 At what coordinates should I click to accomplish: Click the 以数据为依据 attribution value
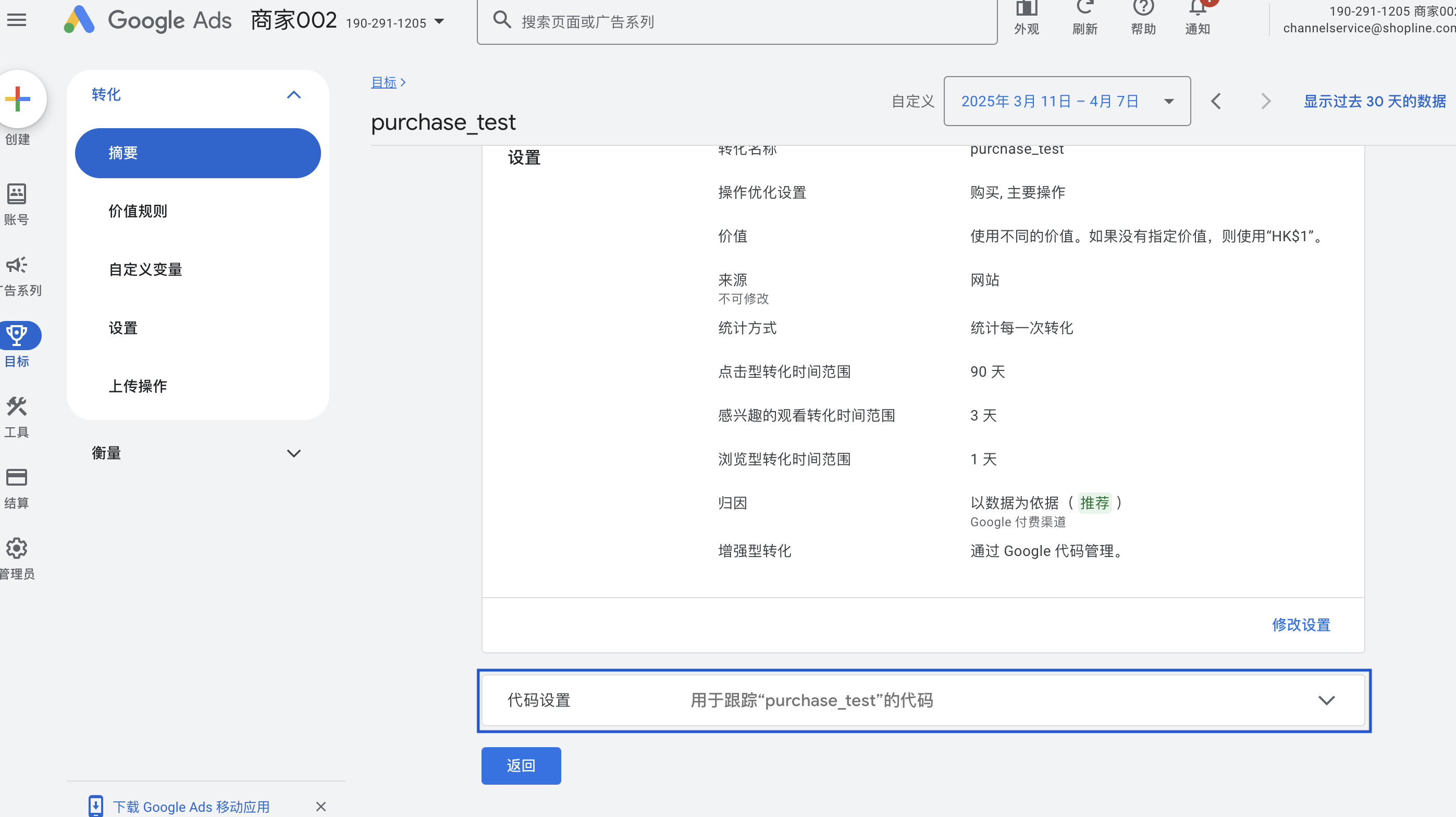coord(1014,503)
